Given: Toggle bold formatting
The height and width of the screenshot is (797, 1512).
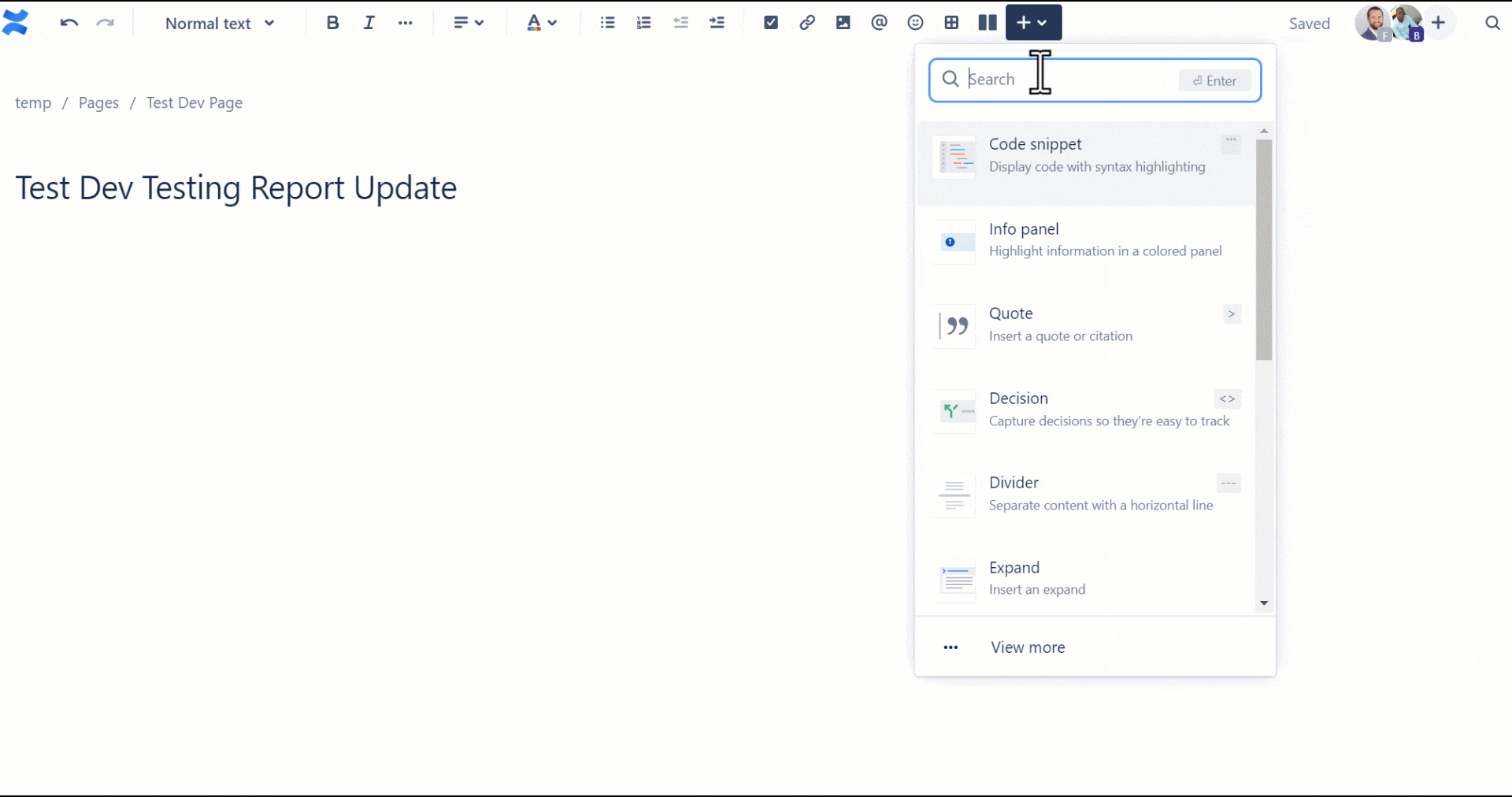Looking at the screenshot, I should point(332,23).
